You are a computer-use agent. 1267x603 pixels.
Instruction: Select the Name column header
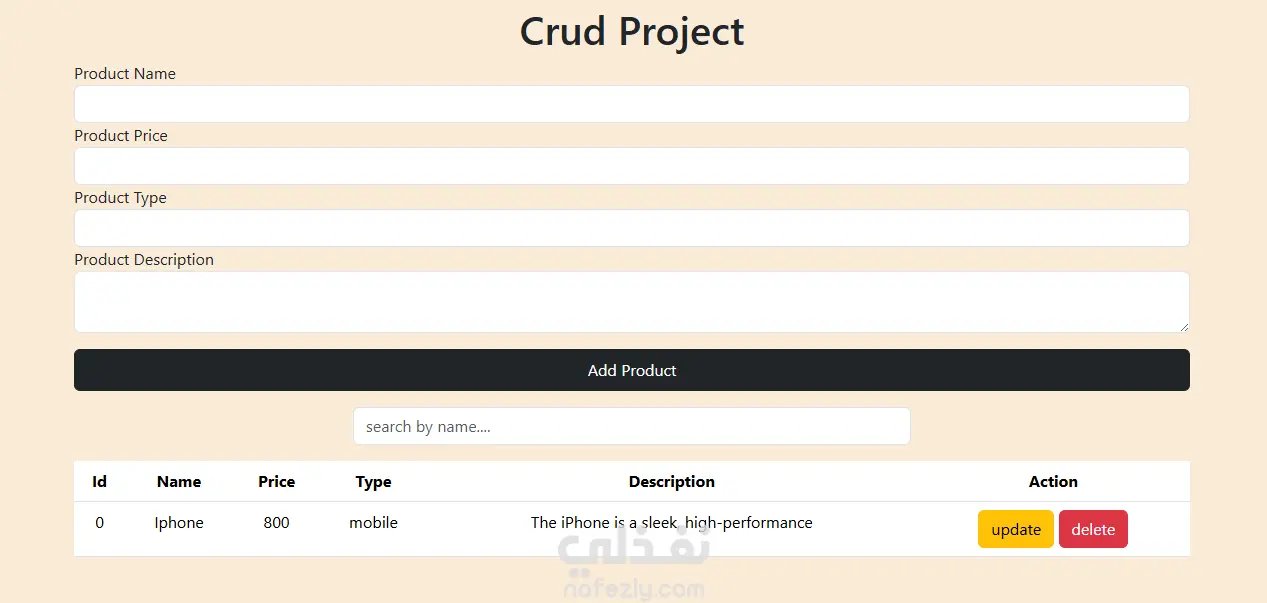tap(179, 482)
